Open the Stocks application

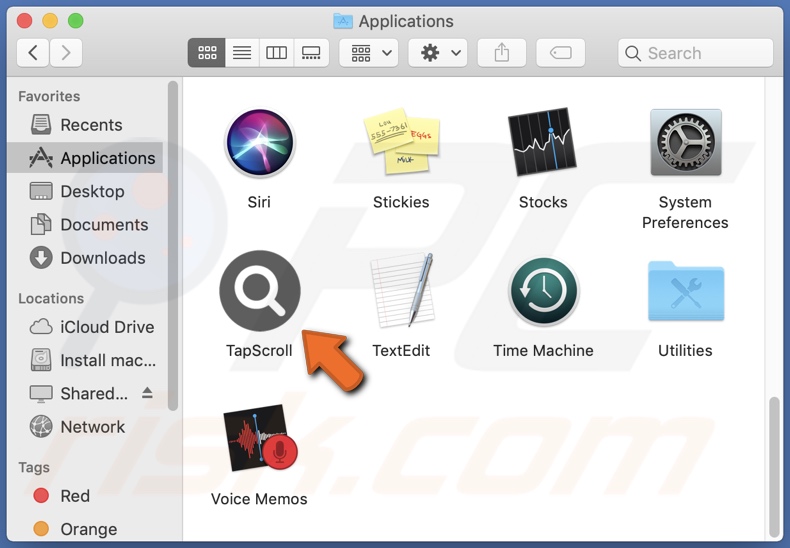click(543, 144)
